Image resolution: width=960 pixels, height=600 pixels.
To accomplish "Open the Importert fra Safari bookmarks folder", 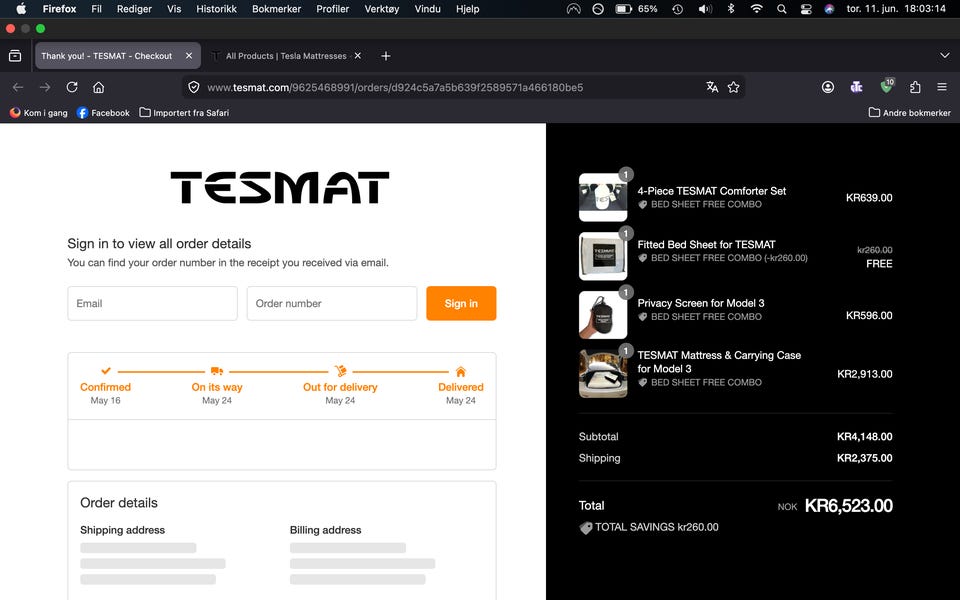I will [184, 113].
